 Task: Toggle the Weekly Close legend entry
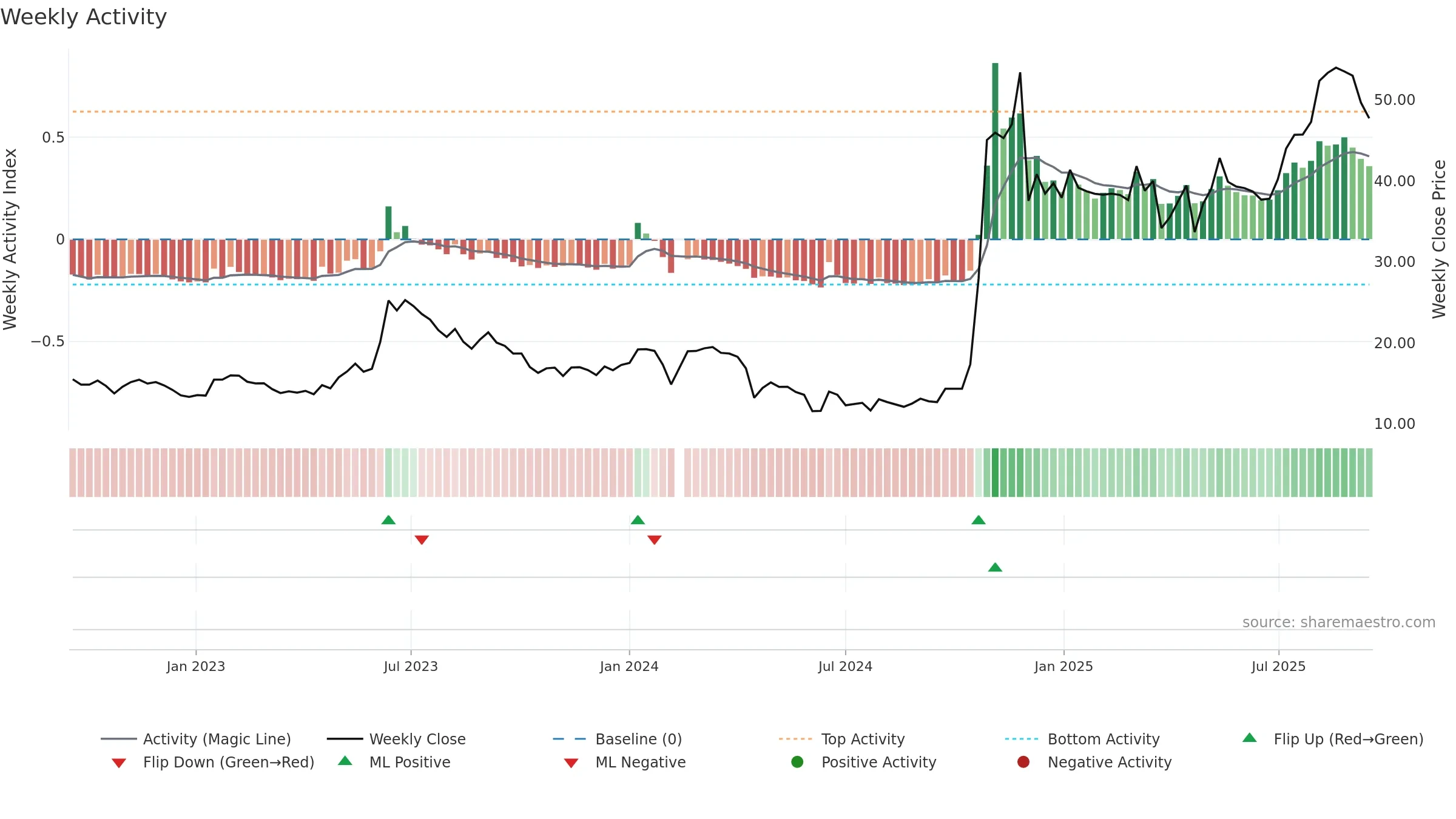point(396,739)
